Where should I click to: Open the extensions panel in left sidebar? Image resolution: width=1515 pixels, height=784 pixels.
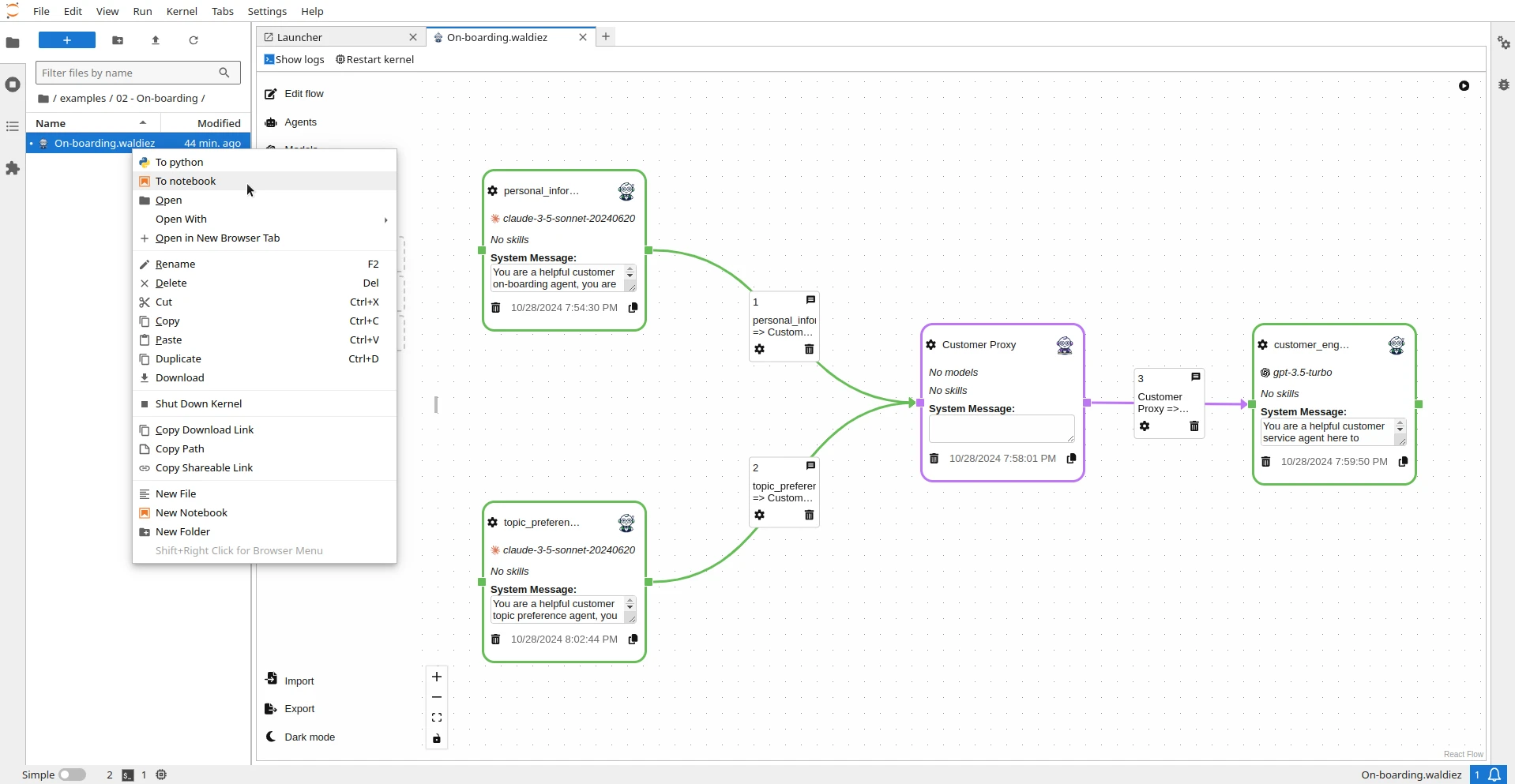tap(13, 168)
